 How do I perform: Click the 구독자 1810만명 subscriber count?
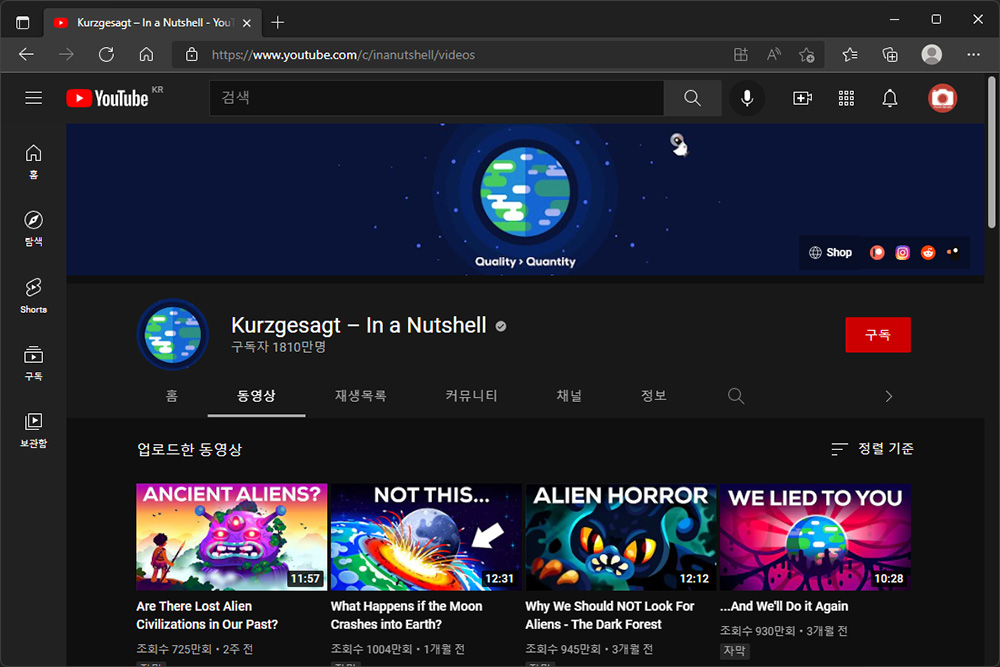(x=278, y=347)
